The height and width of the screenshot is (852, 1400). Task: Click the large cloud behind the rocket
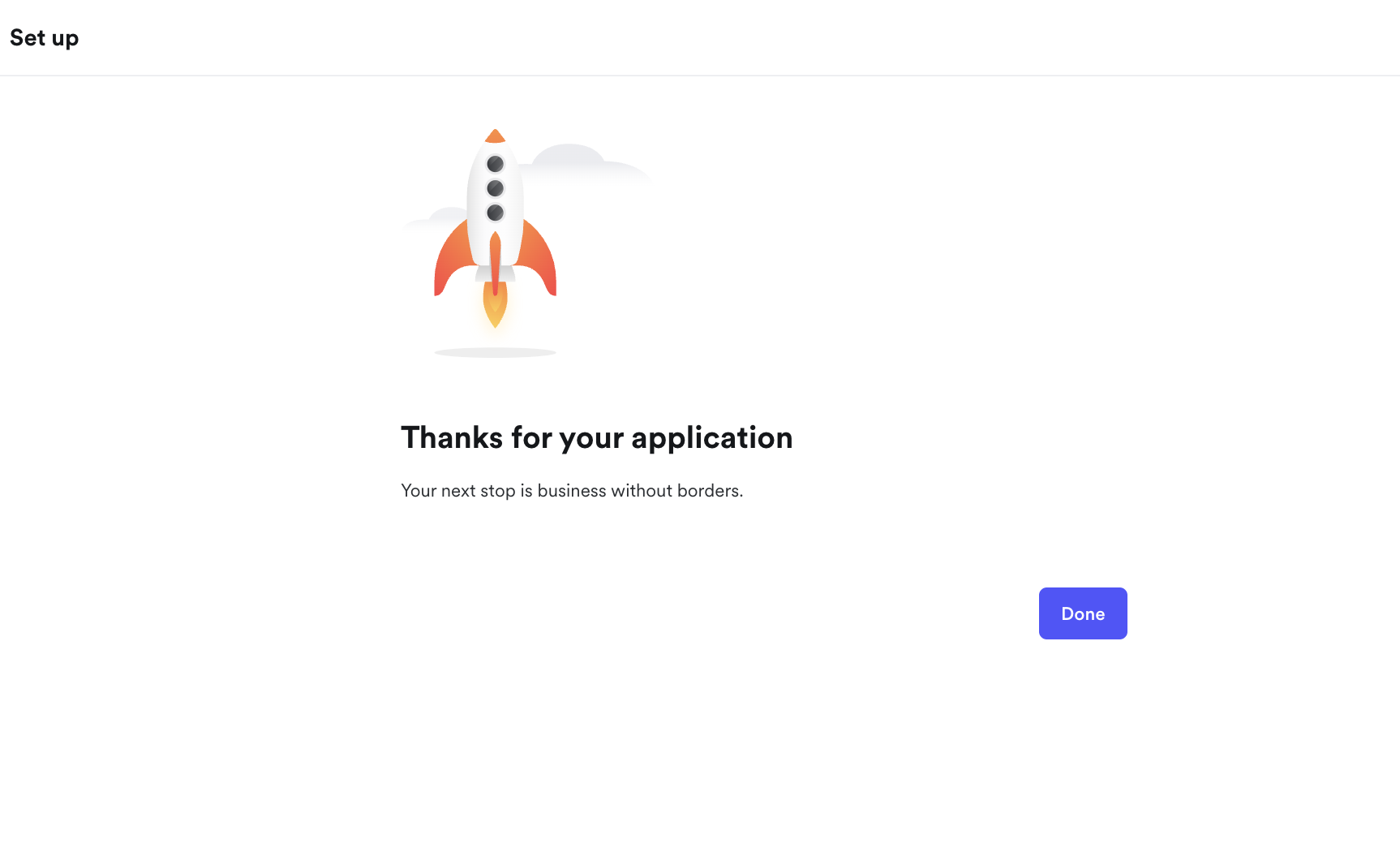click(586, 165)
